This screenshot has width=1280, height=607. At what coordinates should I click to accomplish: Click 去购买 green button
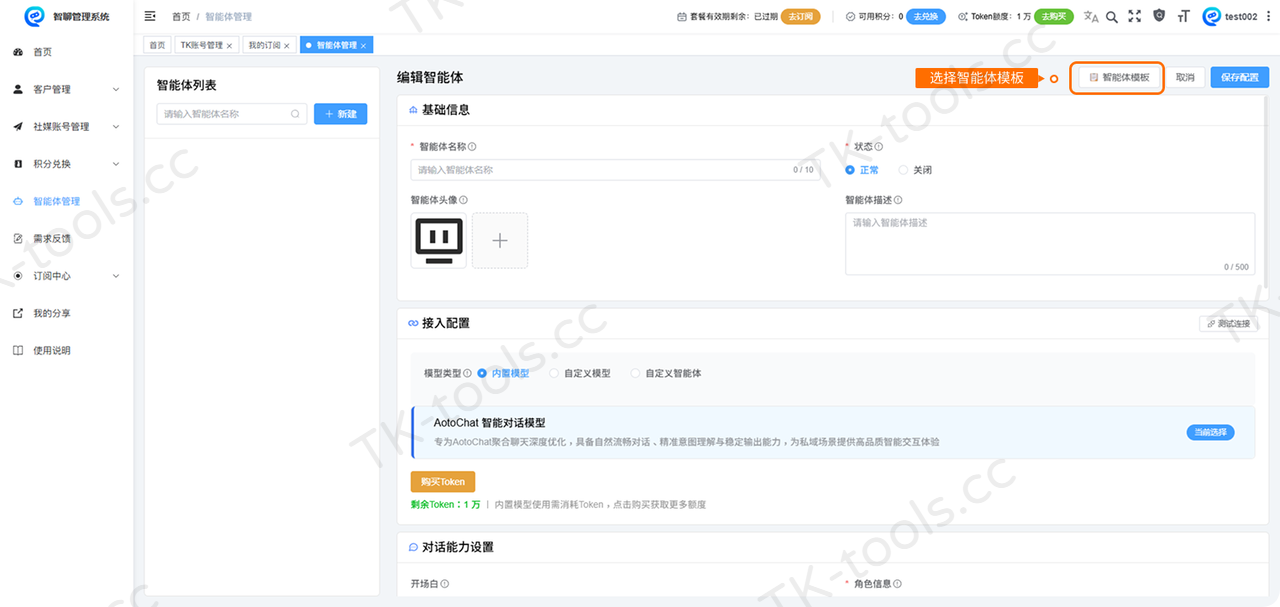tap(1054, 17)
